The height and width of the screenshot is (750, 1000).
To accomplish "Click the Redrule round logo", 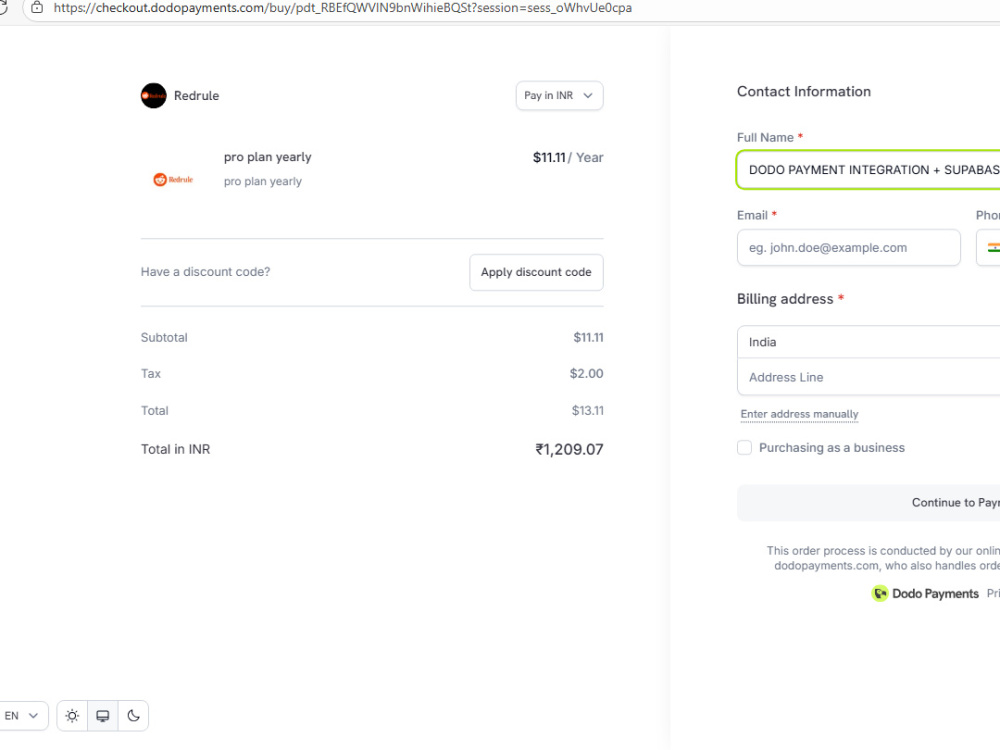I will pyautogui.click(x=154, y=96).
